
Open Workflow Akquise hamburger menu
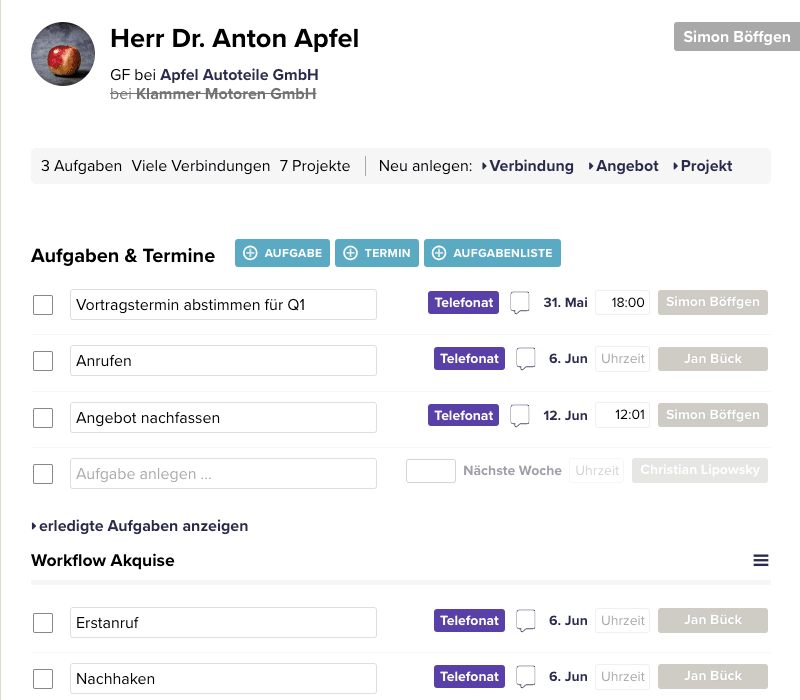(x=761, y=561)
